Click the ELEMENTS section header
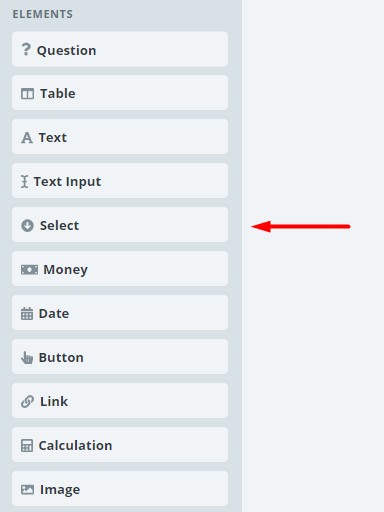The height and width of the screenshot is (512, 384). pyautogui.click(x=43, y=14)
